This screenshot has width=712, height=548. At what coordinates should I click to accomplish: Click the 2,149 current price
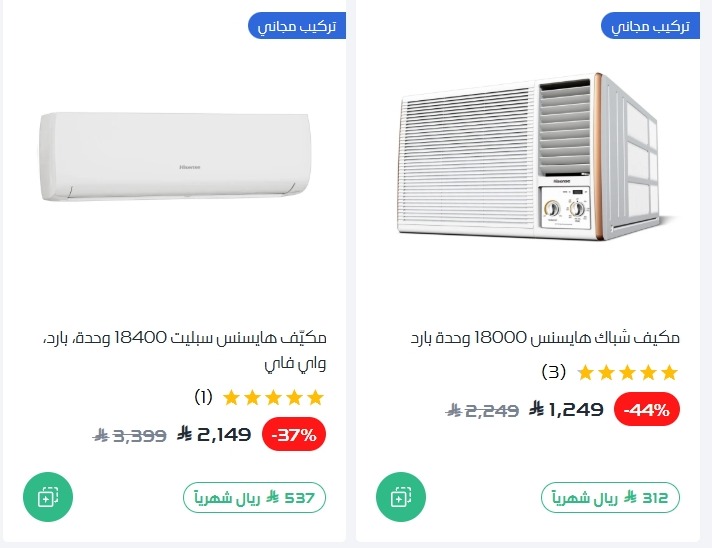click(214, 434)
